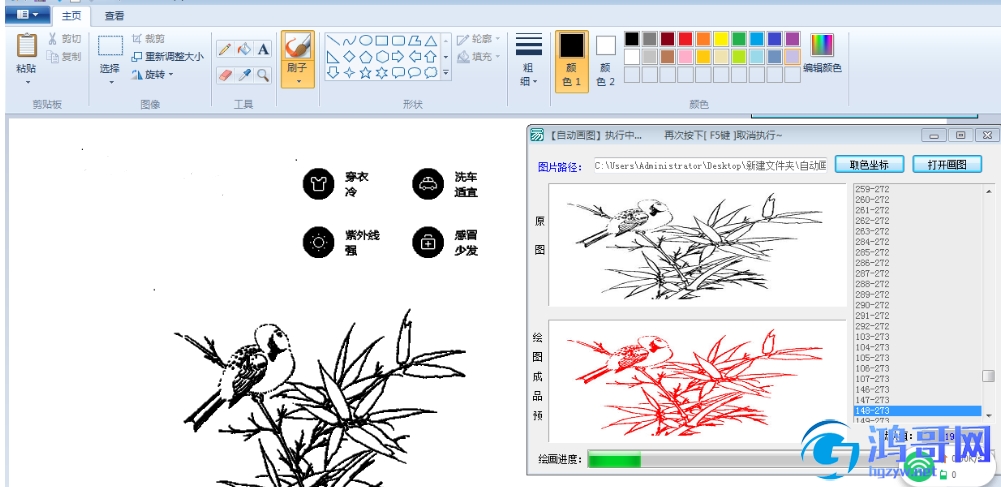Click the original image (原图) preview

coord(697,245)
